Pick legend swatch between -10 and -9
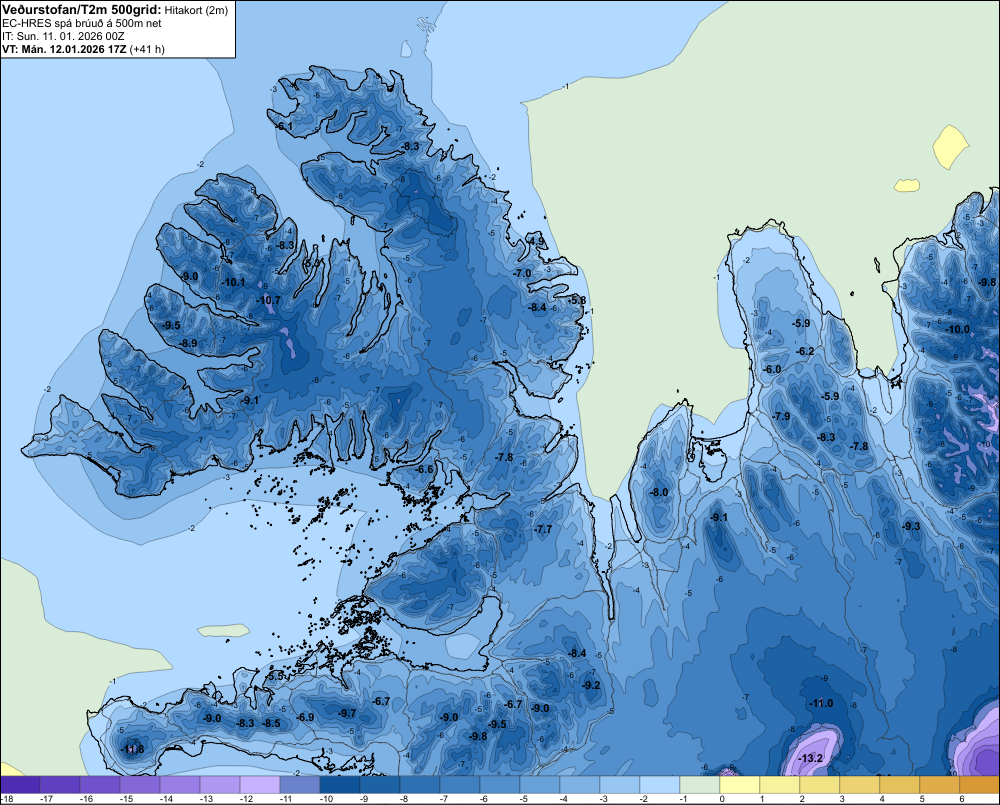Viewport: 1000px width, 805px height. (x=340, y=784)
